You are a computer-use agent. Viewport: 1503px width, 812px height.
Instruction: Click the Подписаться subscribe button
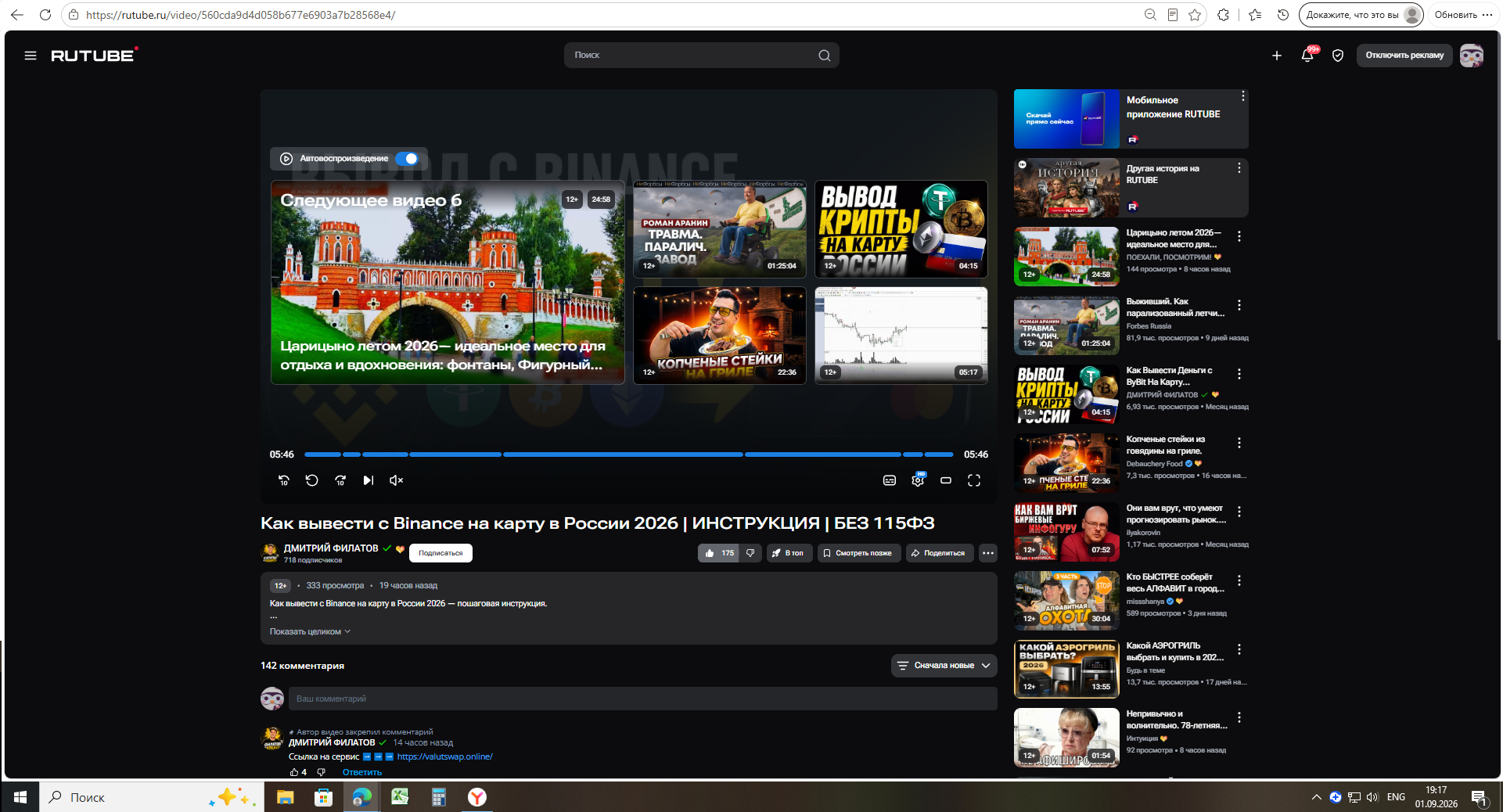(440, 553)
